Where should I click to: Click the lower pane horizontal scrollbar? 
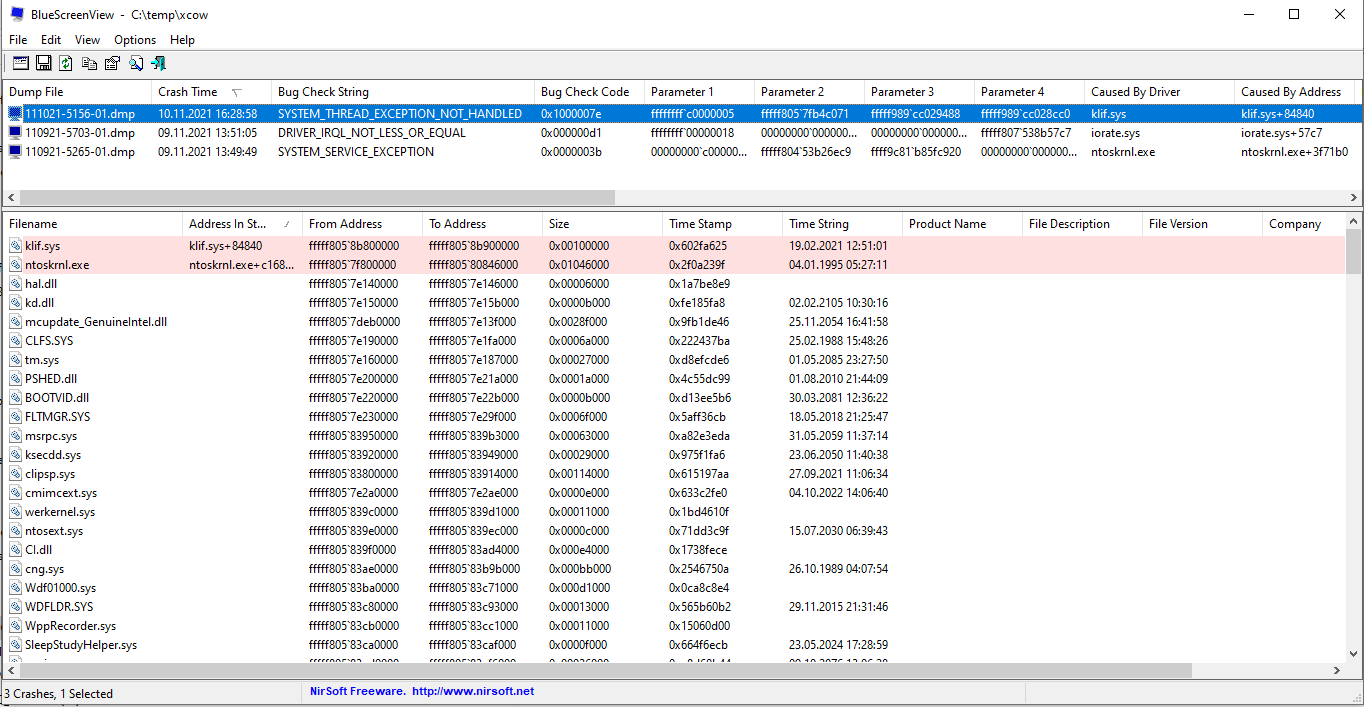click(674, 669)
